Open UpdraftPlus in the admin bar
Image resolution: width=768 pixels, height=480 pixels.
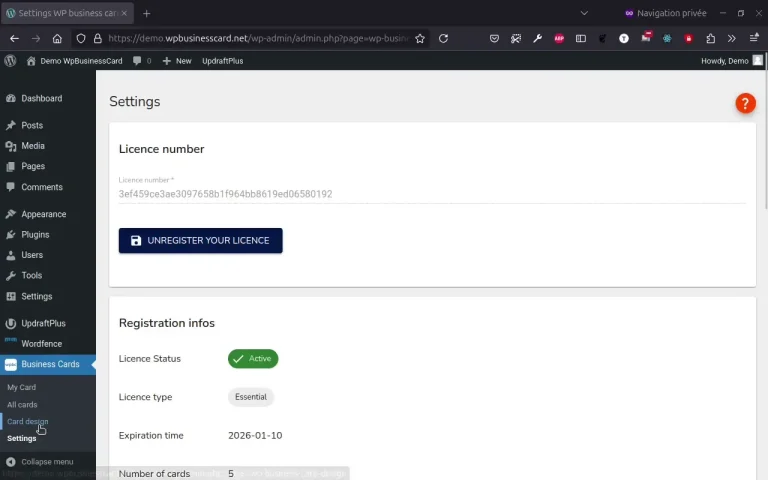click(x=222, y=61)
